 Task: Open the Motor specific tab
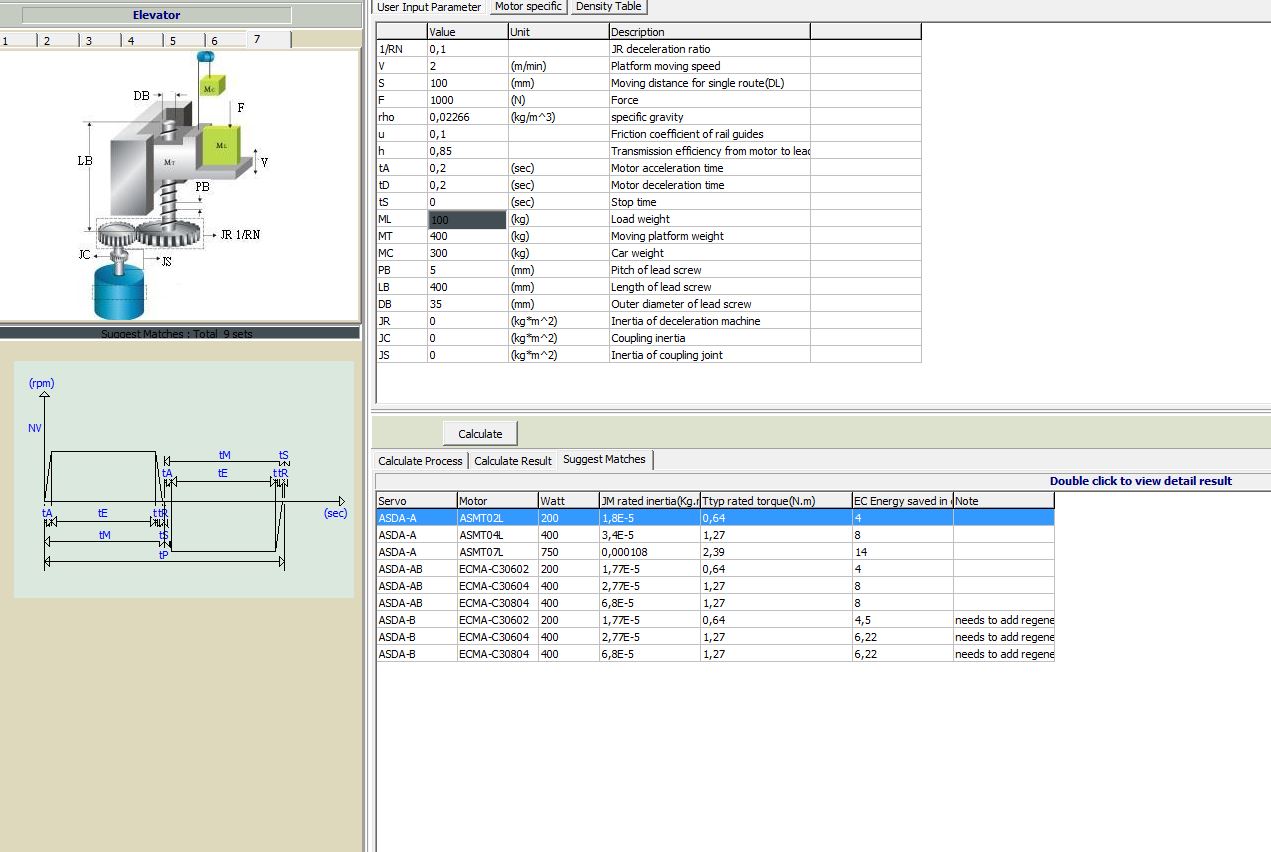[x=528, y=6]
